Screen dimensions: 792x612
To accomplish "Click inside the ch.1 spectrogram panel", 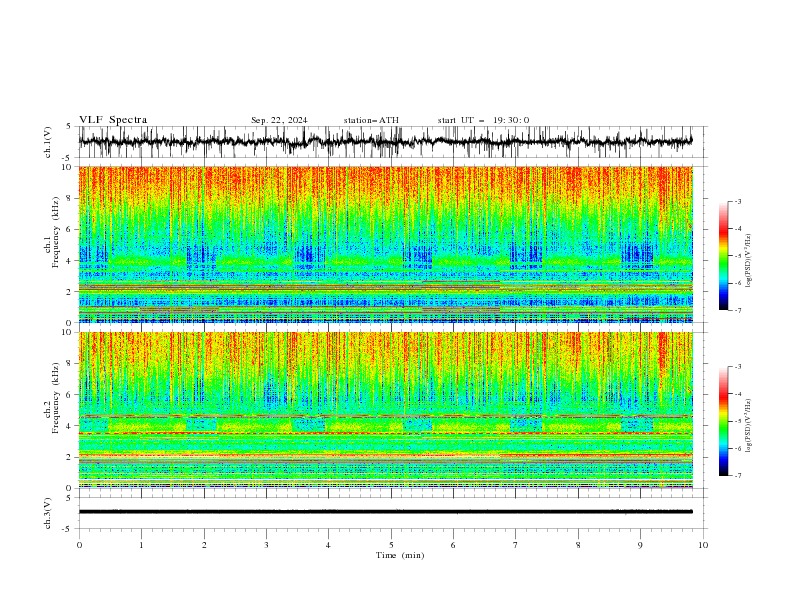I will click(x=386, y=244).
